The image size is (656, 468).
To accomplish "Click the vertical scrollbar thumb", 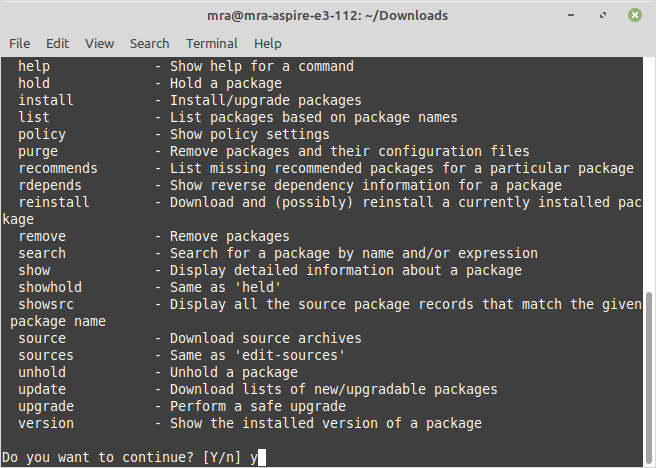I will click(x=649, y=378).
